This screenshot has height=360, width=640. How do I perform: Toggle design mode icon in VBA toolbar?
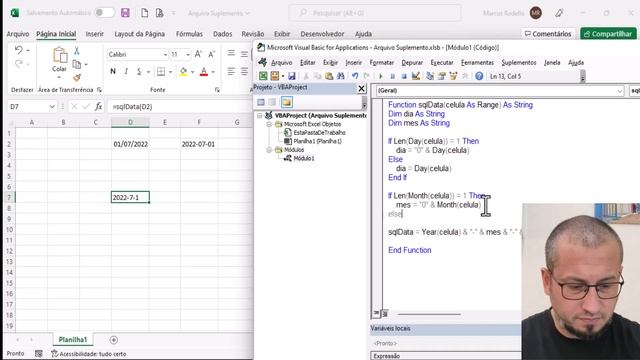pyautogui.click(x=416, y=76)
